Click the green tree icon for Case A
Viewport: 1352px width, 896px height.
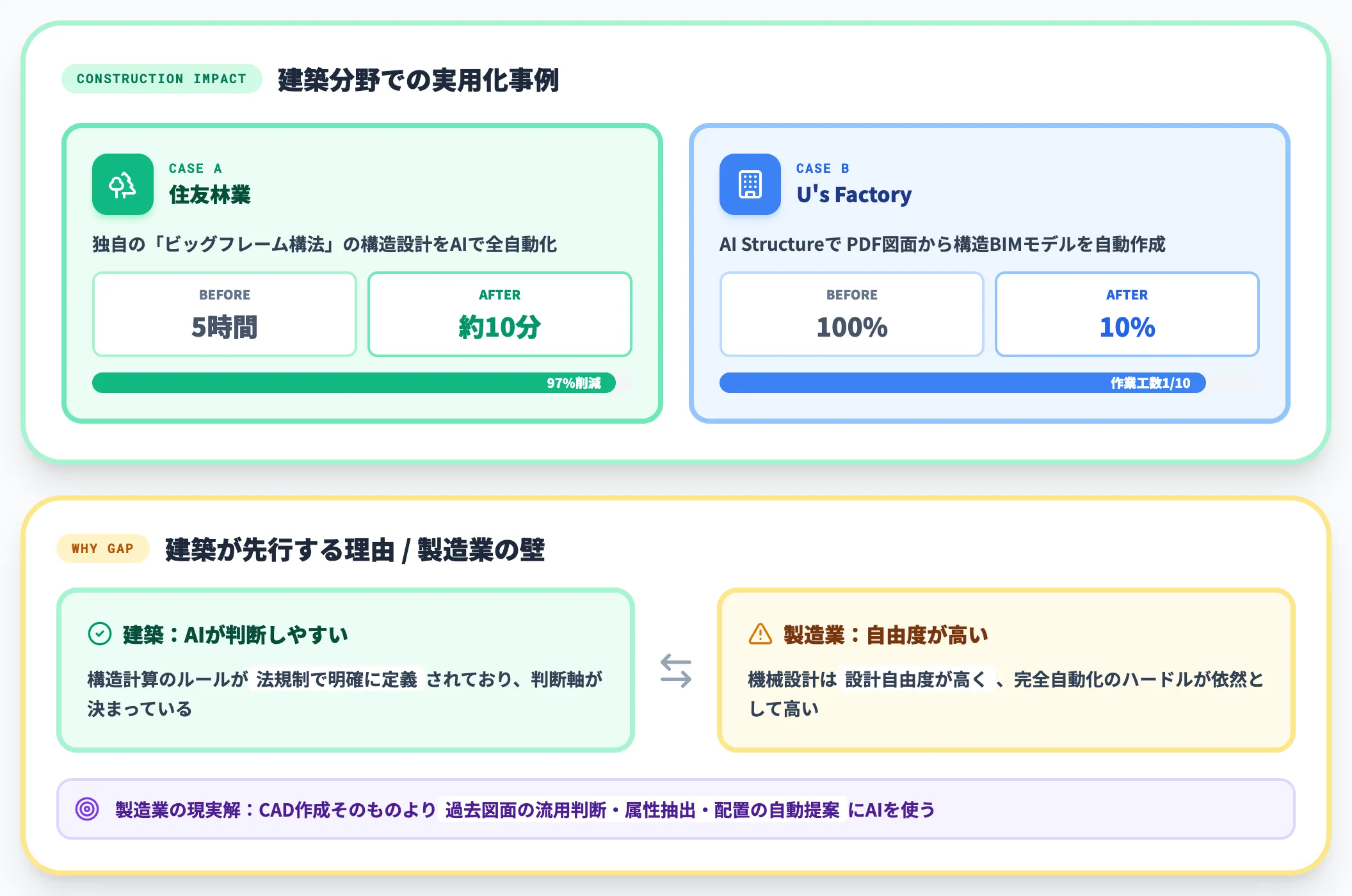(x=123, y=184)
